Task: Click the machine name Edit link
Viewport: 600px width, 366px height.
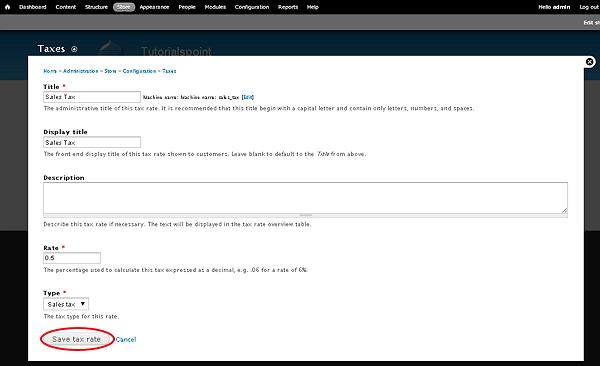Action: [248, 97]
